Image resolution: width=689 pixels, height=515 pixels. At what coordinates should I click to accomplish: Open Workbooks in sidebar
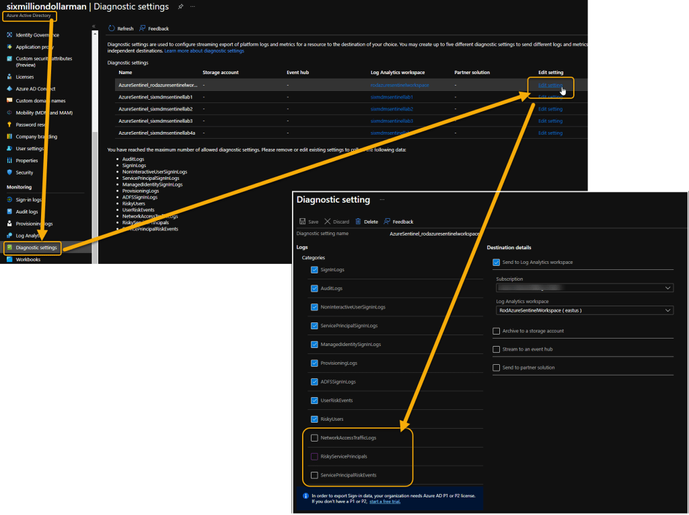coord(24,259)
